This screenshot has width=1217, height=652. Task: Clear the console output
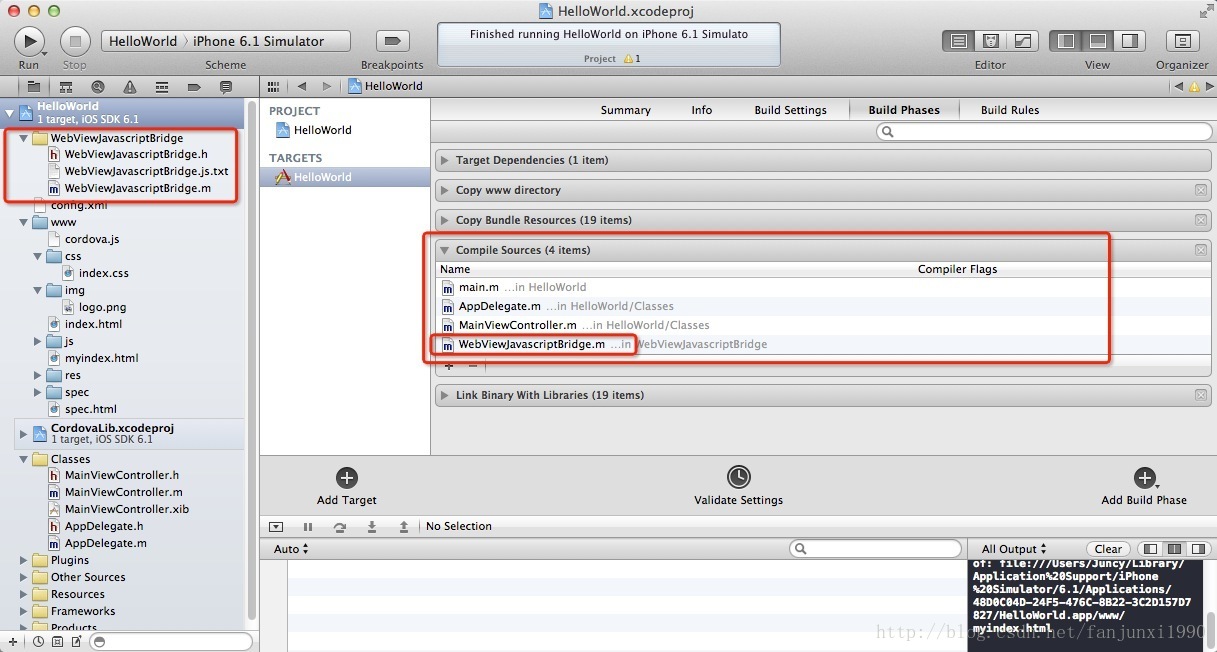pos(1108,549)
